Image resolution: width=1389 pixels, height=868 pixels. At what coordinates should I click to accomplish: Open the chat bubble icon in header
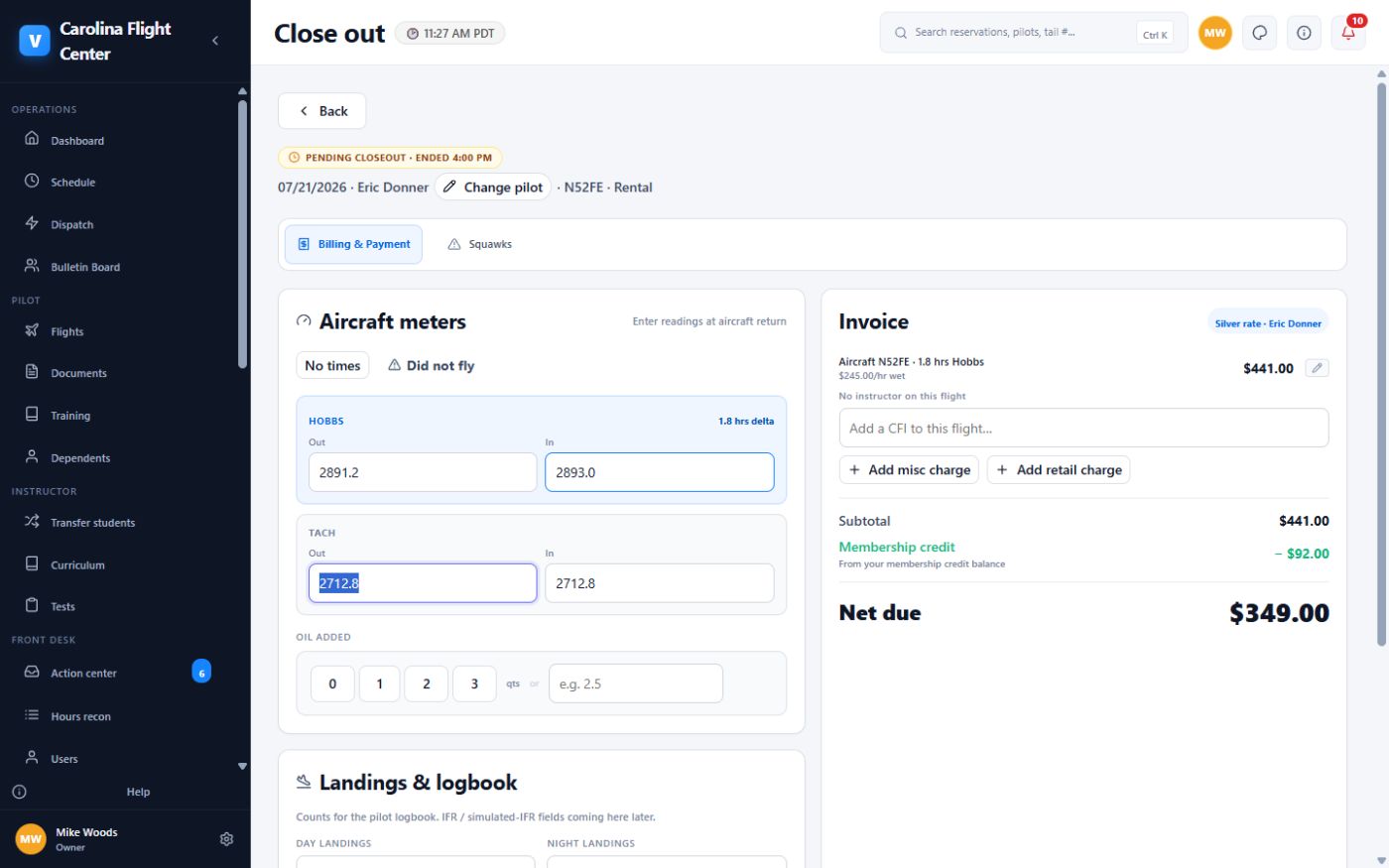(1259, 33)
